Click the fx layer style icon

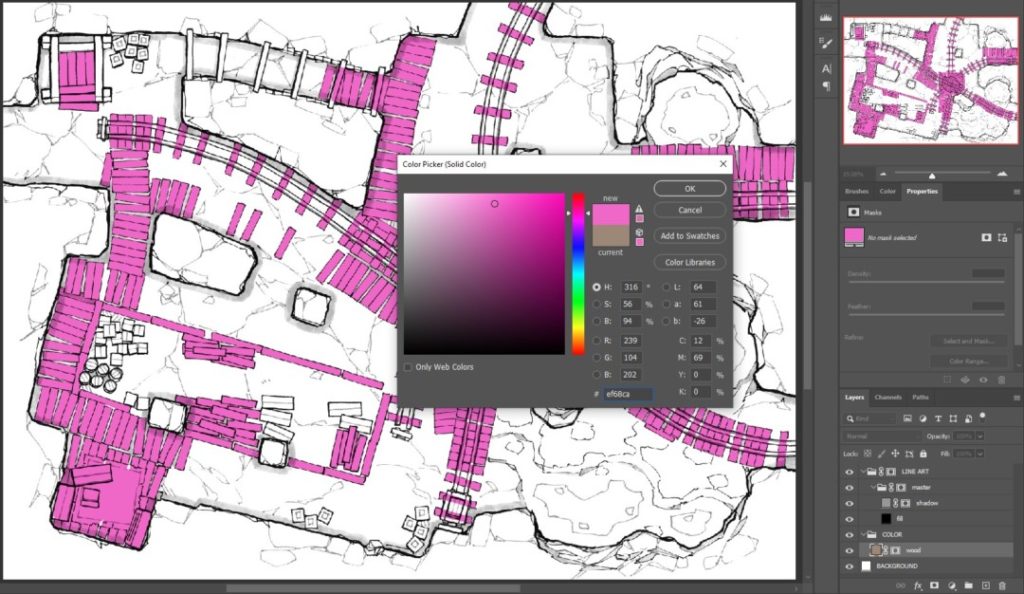917,585
